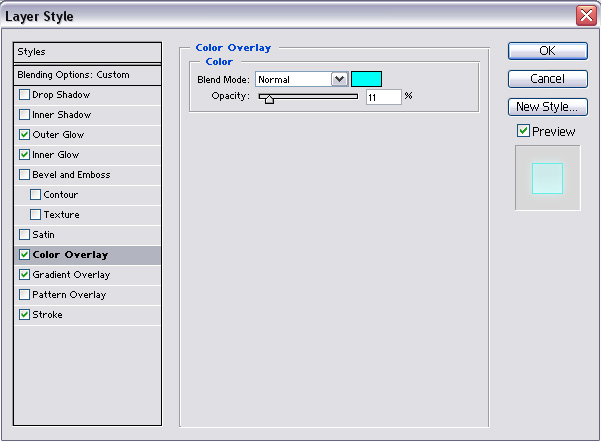Uncheck the Outer Glow effect
Image resolution: width=601 pixels, height=442 pixels.
[x=24, y=135]
